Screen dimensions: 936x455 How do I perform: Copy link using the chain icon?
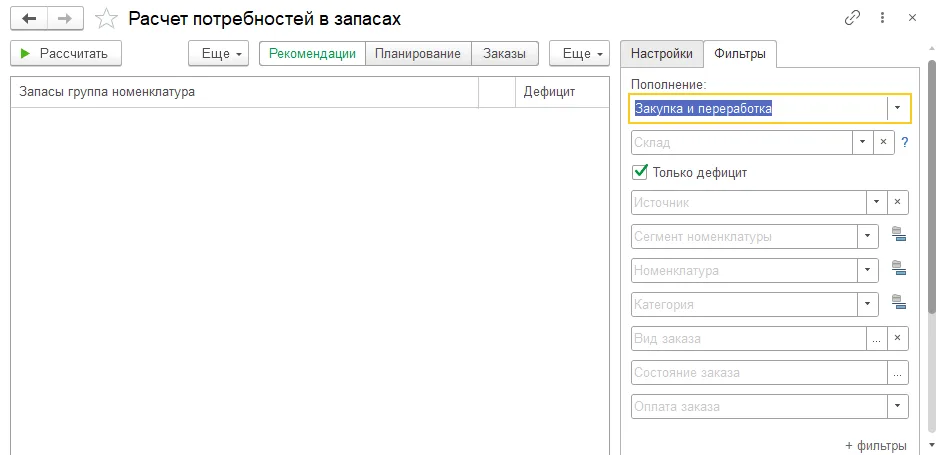pos(852,19)
